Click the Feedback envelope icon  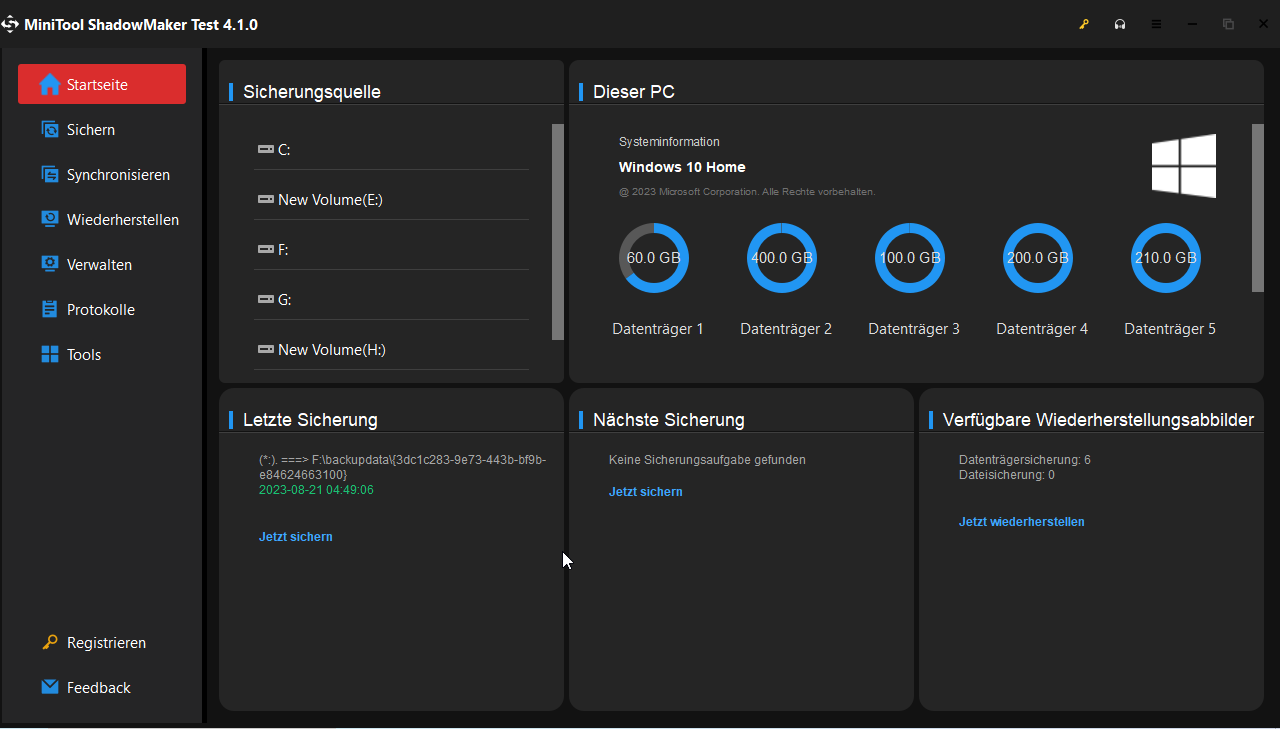click(50, 688)
